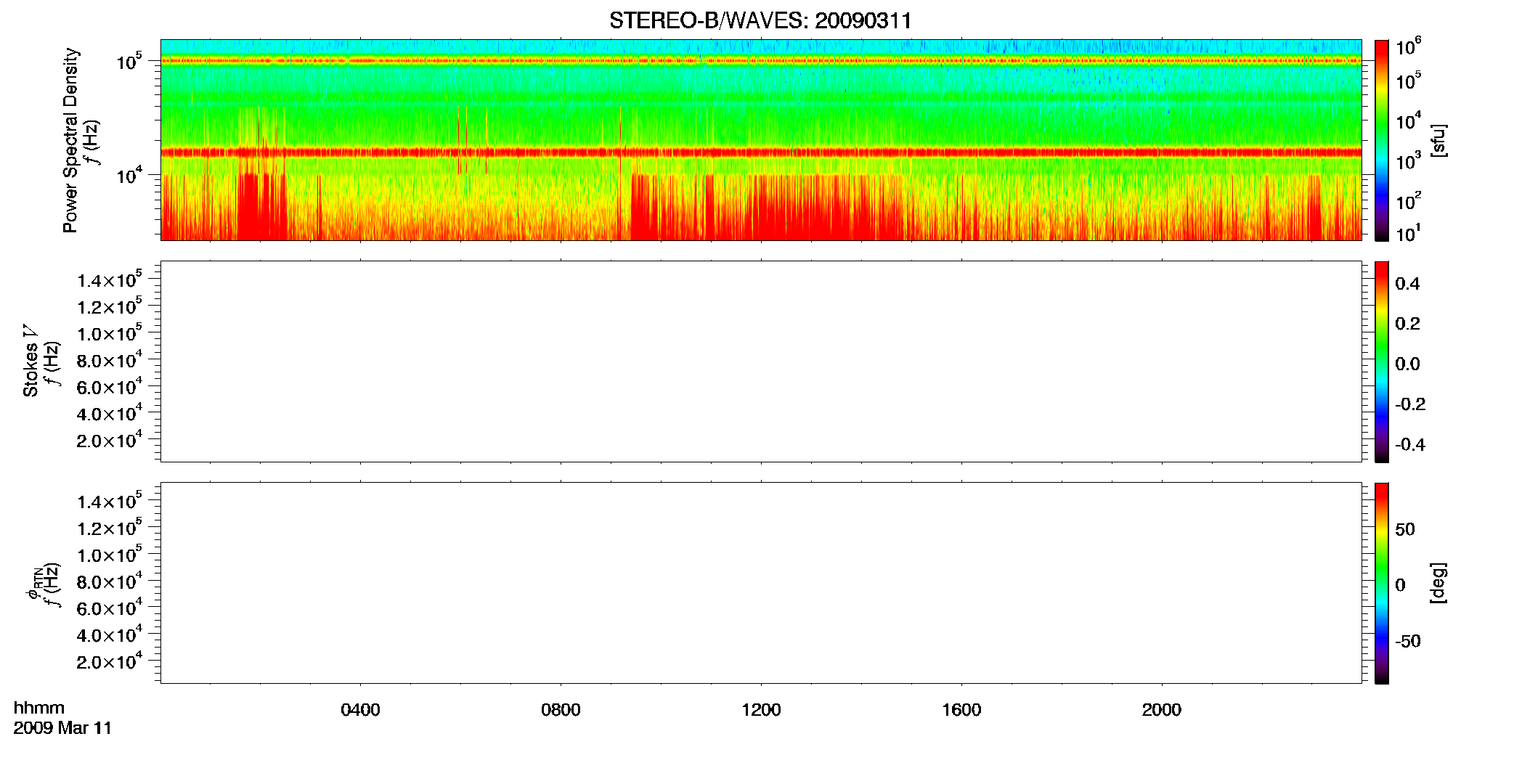Click the hhmm time format label

coord(38,708)
